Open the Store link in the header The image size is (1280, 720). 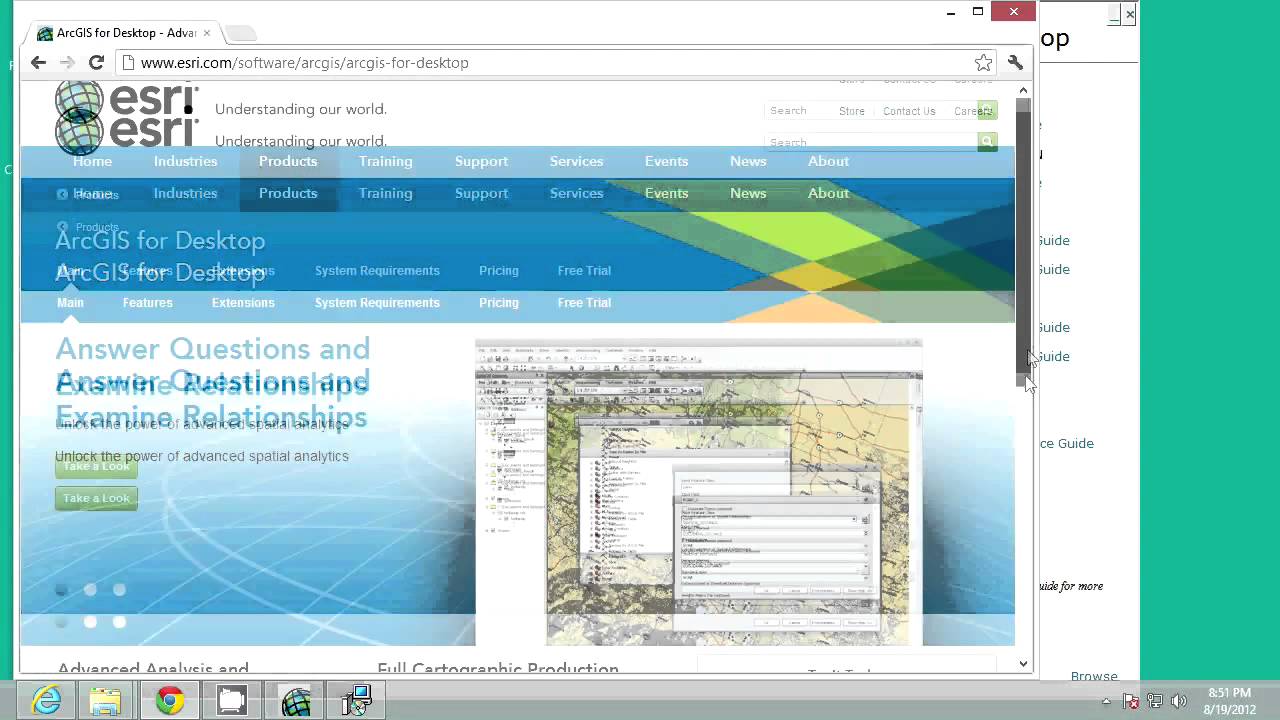(852, 111)
